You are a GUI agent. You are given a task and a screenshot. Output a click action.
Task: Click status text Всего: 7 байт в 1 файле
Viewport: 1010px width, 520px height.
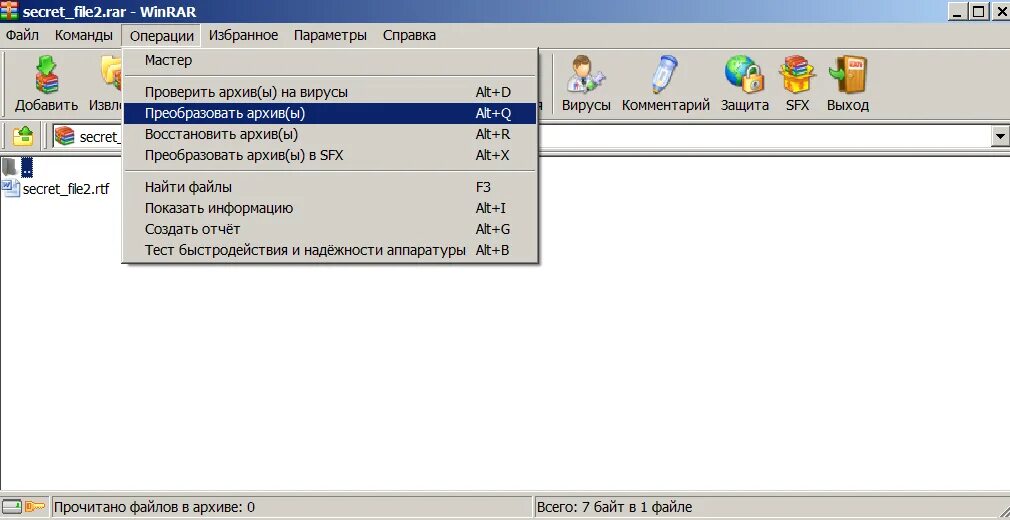(615, 507)
